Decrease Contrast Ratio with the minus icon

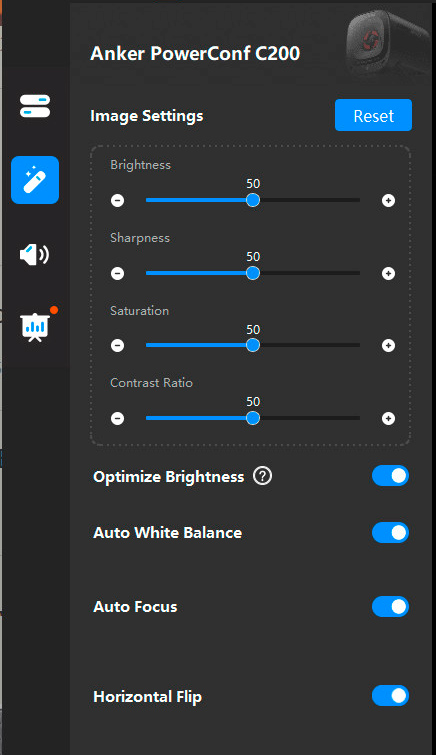(x=118, y=418)
